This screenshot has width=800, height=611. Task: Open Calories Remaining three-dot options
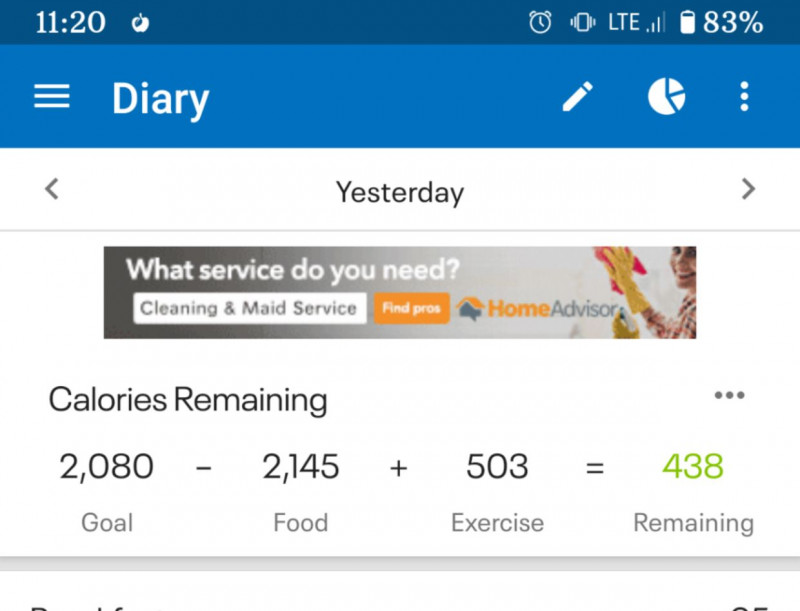[x=729, y=396]
